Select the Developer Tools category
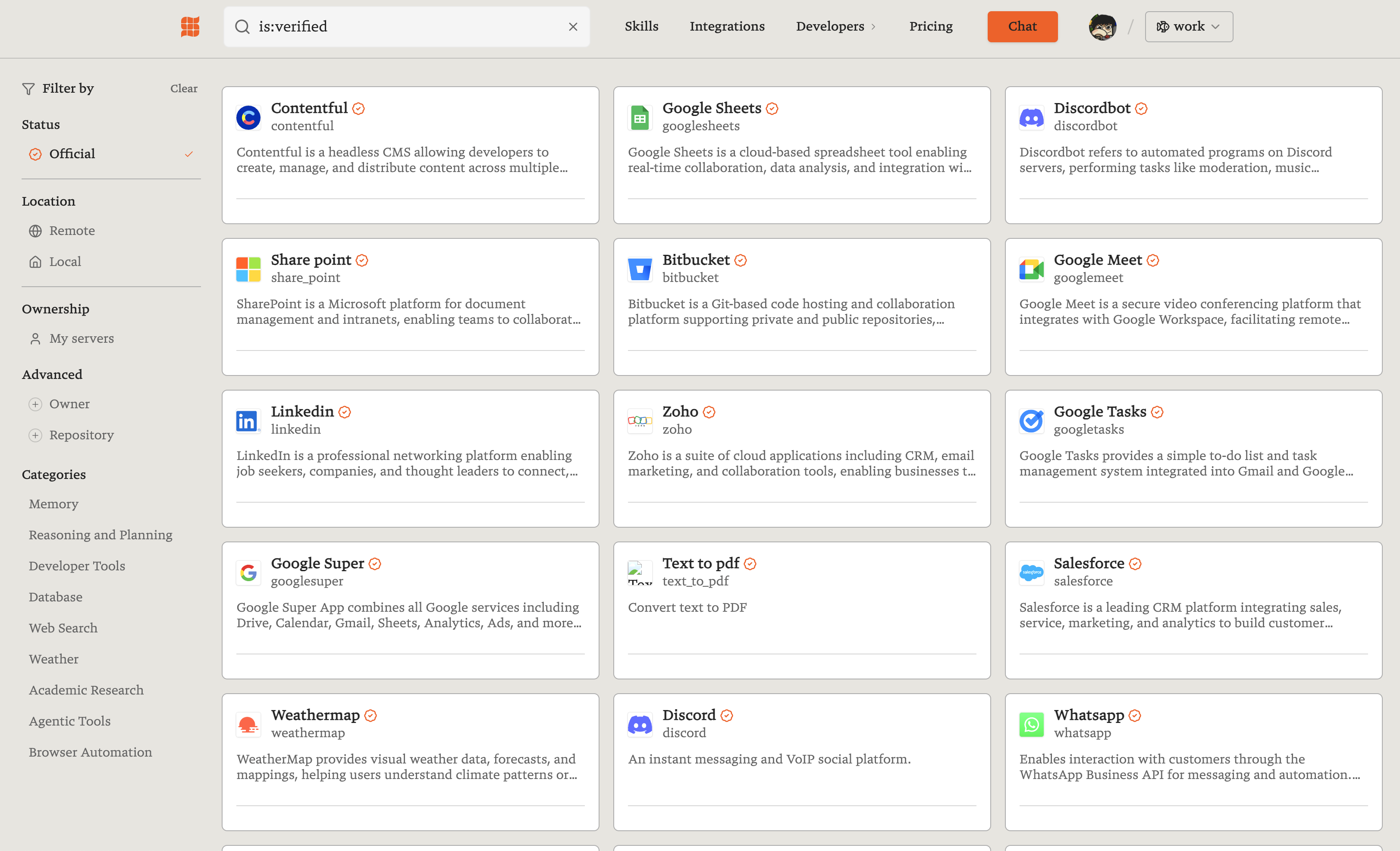This screenshot has width=1400, height=851. (77, 566)
